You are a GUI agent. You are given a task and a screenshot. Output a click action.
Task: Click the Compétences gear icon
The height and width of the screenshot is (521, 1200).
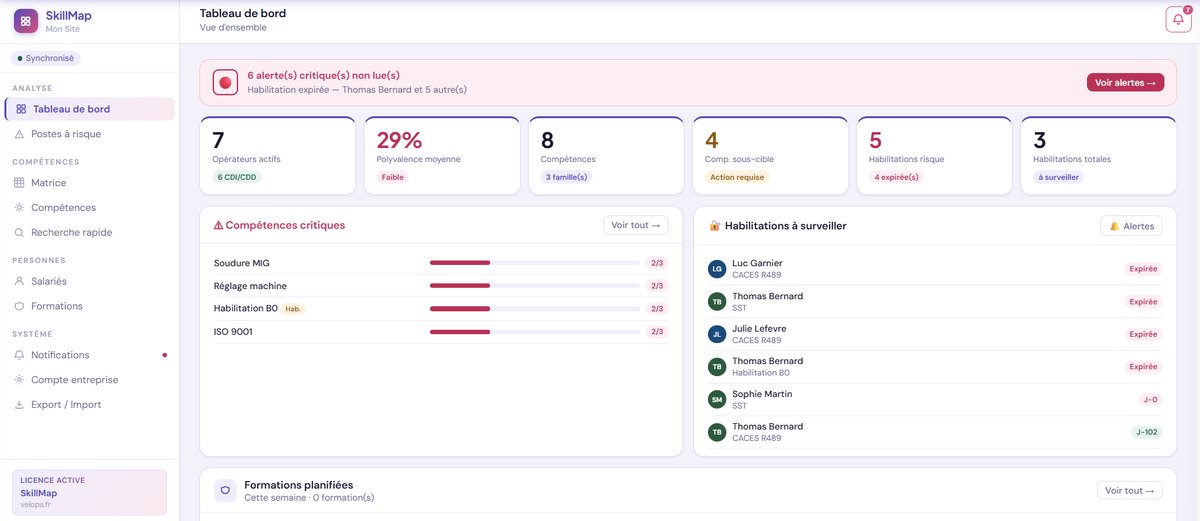pyautogui.click(x=20, y=208)
